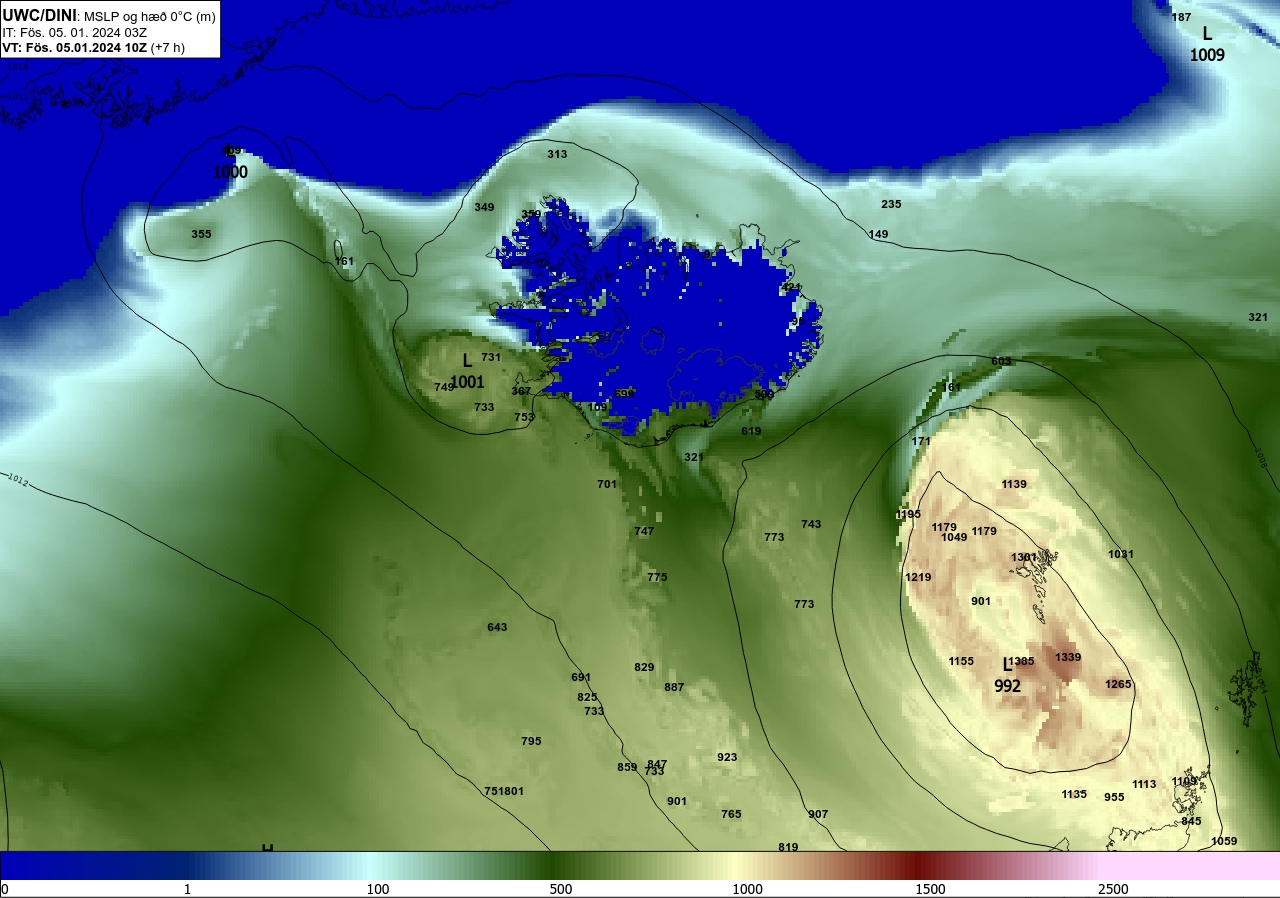Click the height value 1113

[x=1144, y=784]
